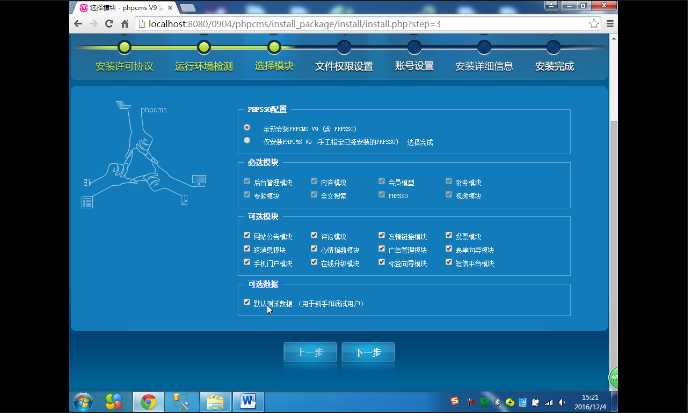
Task: Open the browser home page
Action: click(x=125, y=24)
